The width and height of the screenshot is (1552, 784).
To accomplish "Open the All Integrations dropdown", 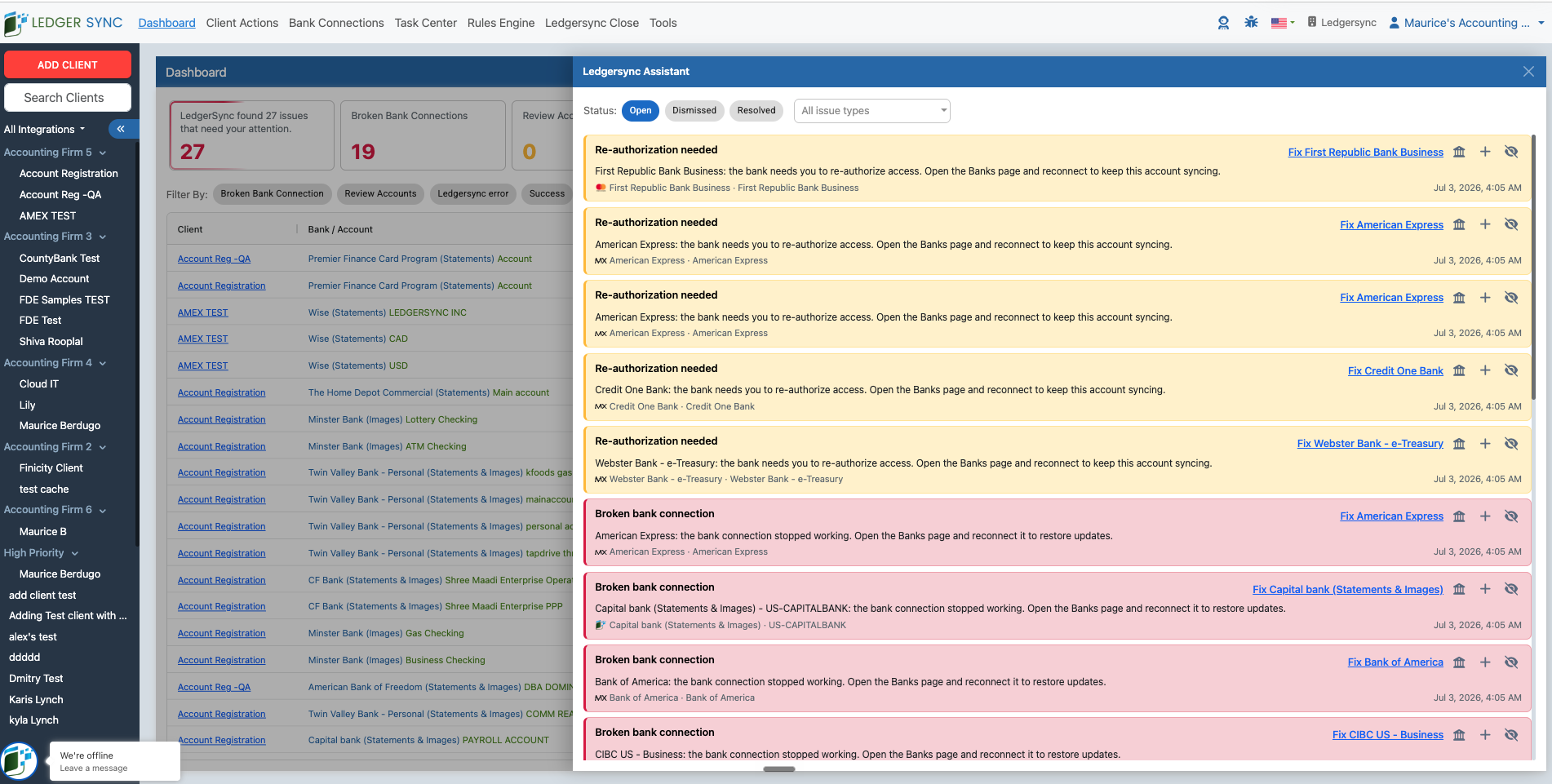I will 45,129.
